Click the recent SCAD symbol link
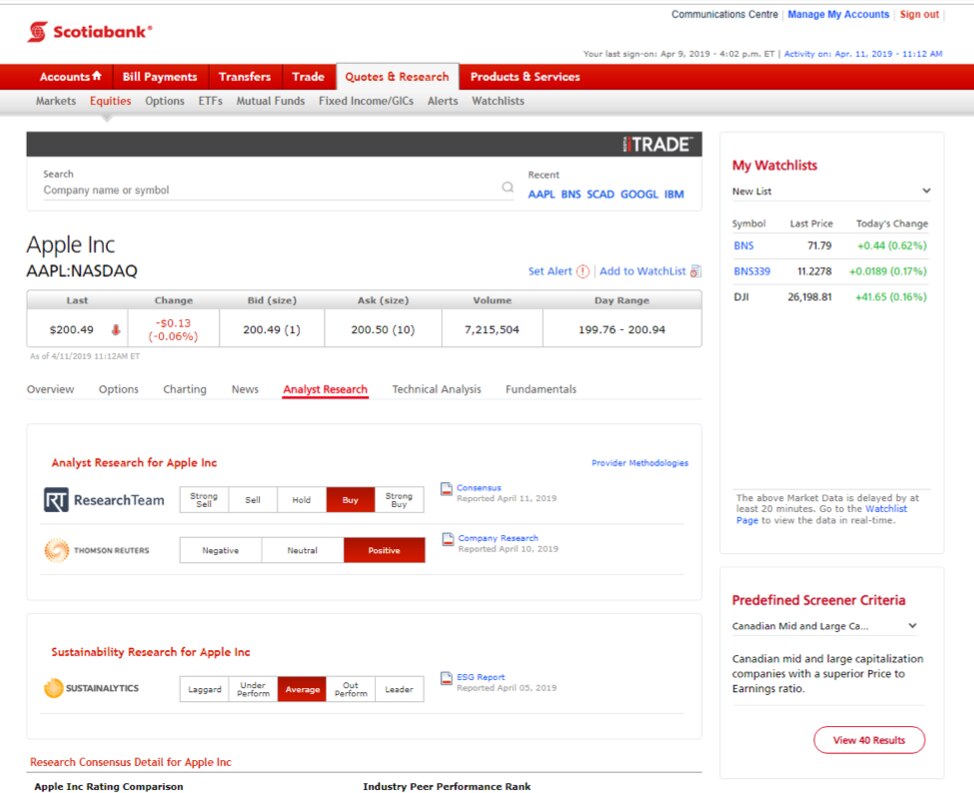The width and height of the screenshot is (974, 793). (x=601, y=194)
